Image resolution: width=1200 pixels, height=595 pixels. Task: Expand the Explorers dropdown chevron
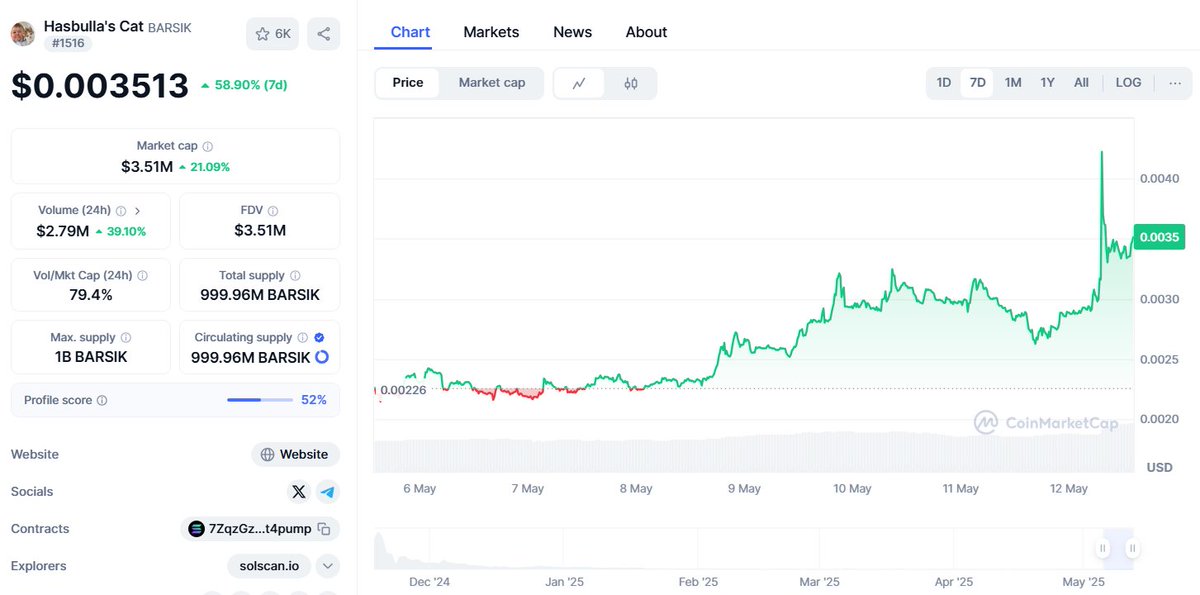coord(328,566)
